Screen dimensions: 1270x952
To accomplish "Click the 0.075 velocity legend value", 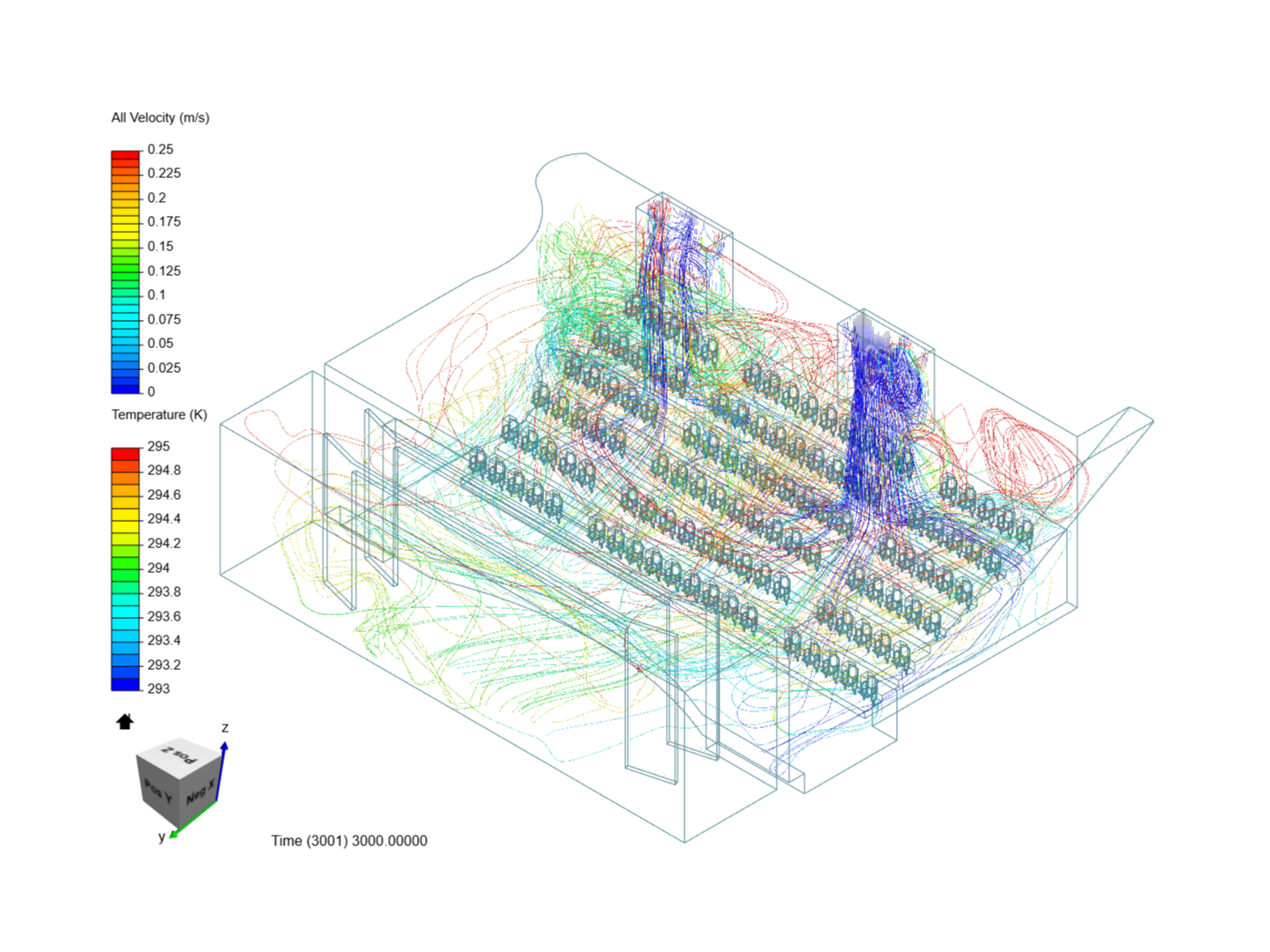I will pyautogui.click(x=164, y=319).
